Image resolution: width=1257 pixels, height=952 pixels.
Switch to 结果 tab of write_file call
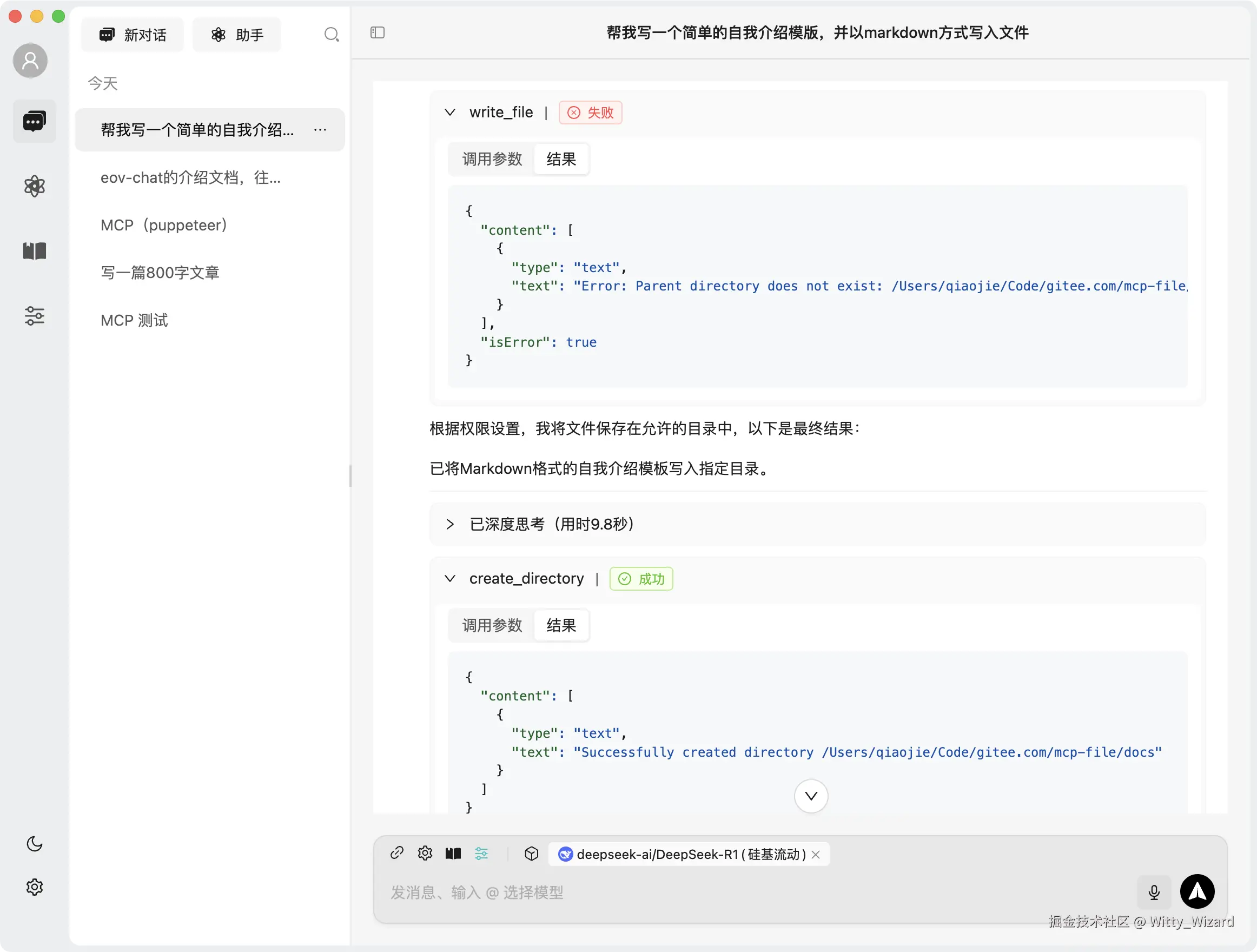[560, 159]
